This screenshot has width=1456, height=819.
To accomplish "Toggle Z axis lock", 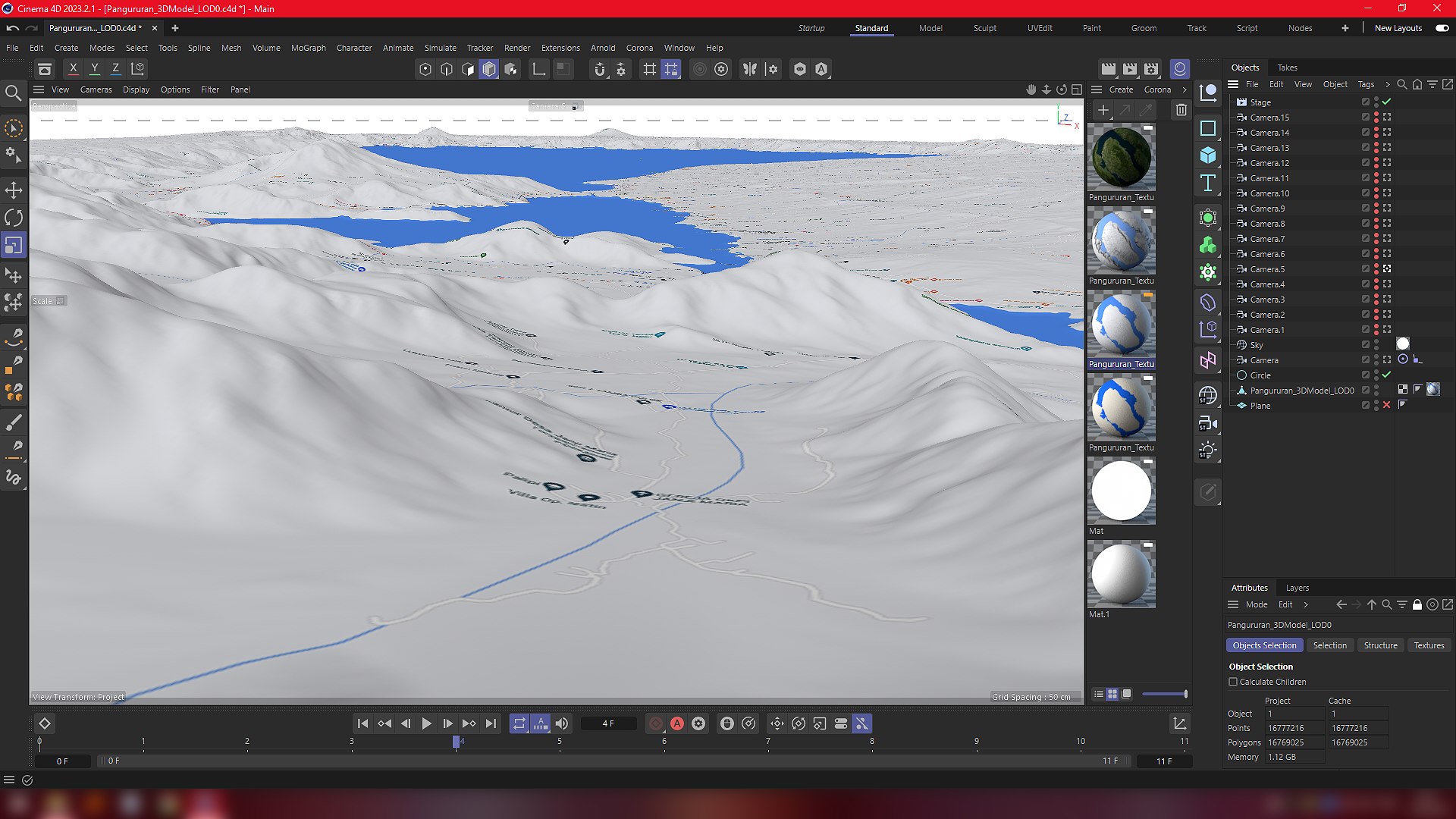I will [x=115, y=69].
